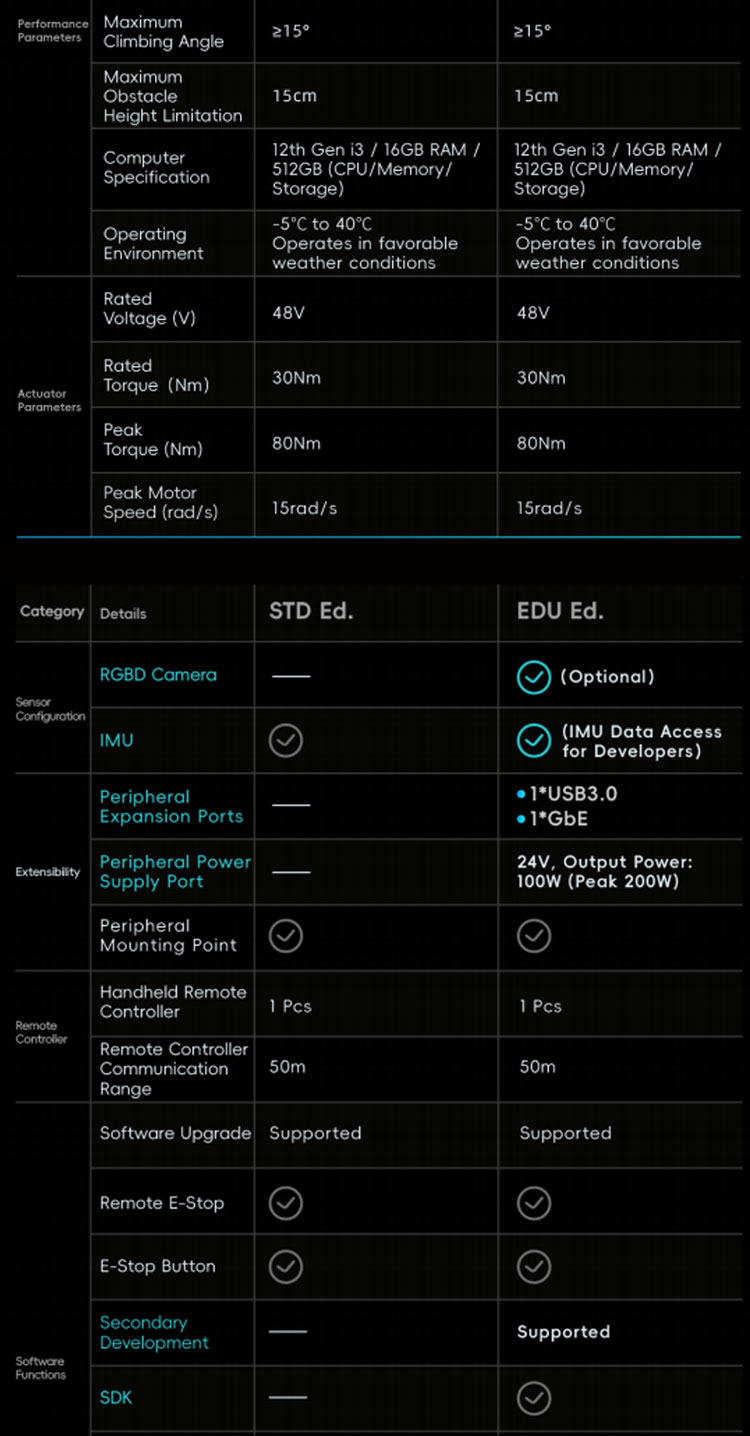Screen dimensions: 750x1436
Task: Click the EDU Ed. Remote E-Stop checkmark
Action: (534, 1203)
